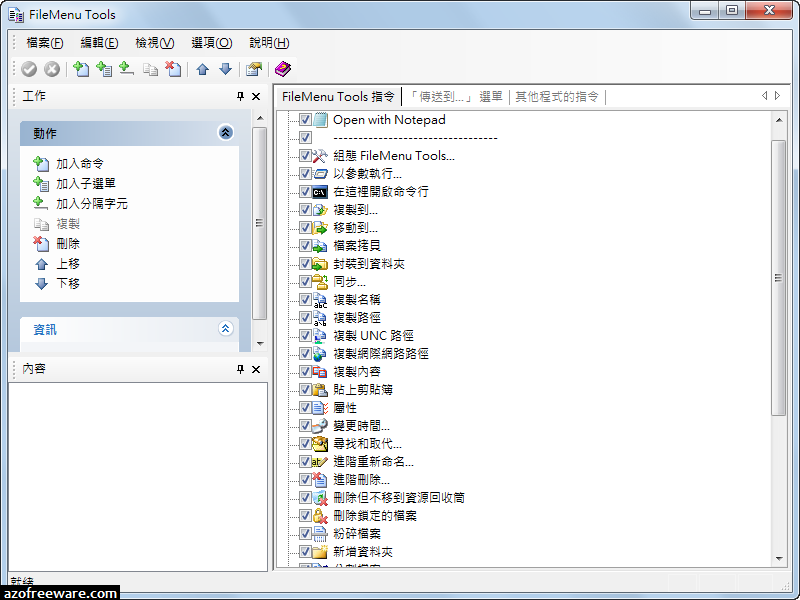Viewport: 800px width, 600px height.
Task: Toggle the 複製名稱 checkbox
Action: pos(305,299)
